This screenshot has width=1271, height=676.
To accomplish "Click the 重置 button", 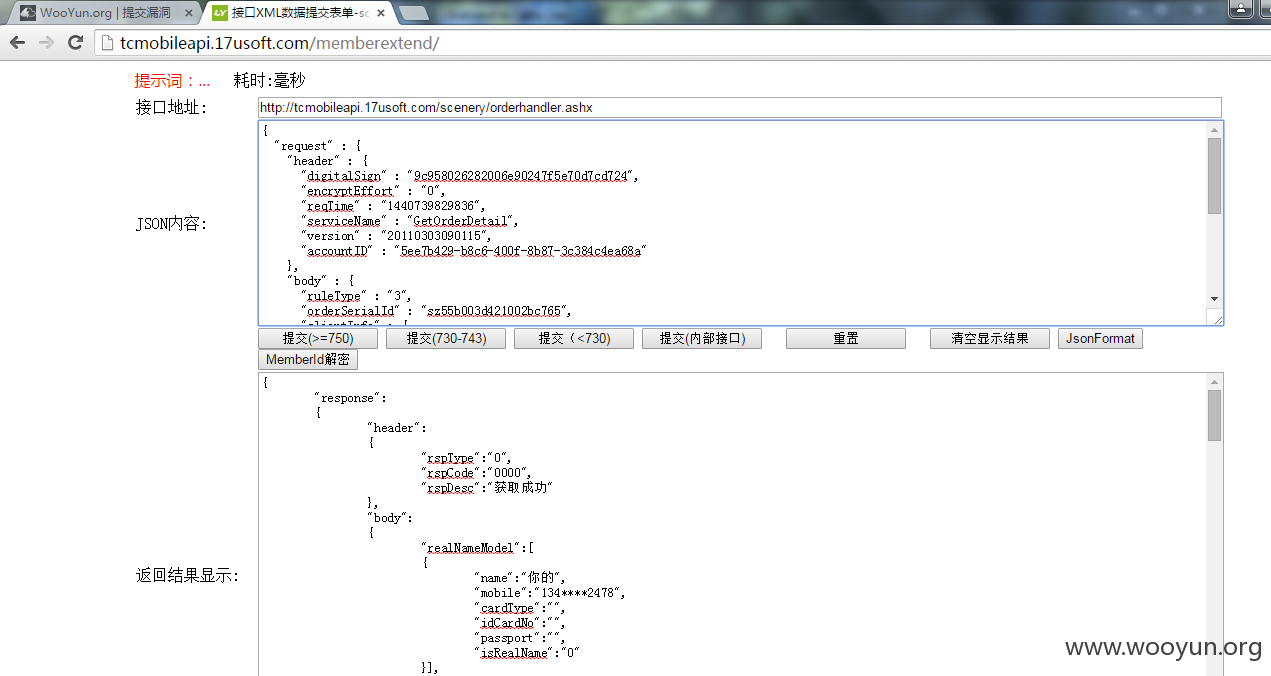I will click(846, 339).
